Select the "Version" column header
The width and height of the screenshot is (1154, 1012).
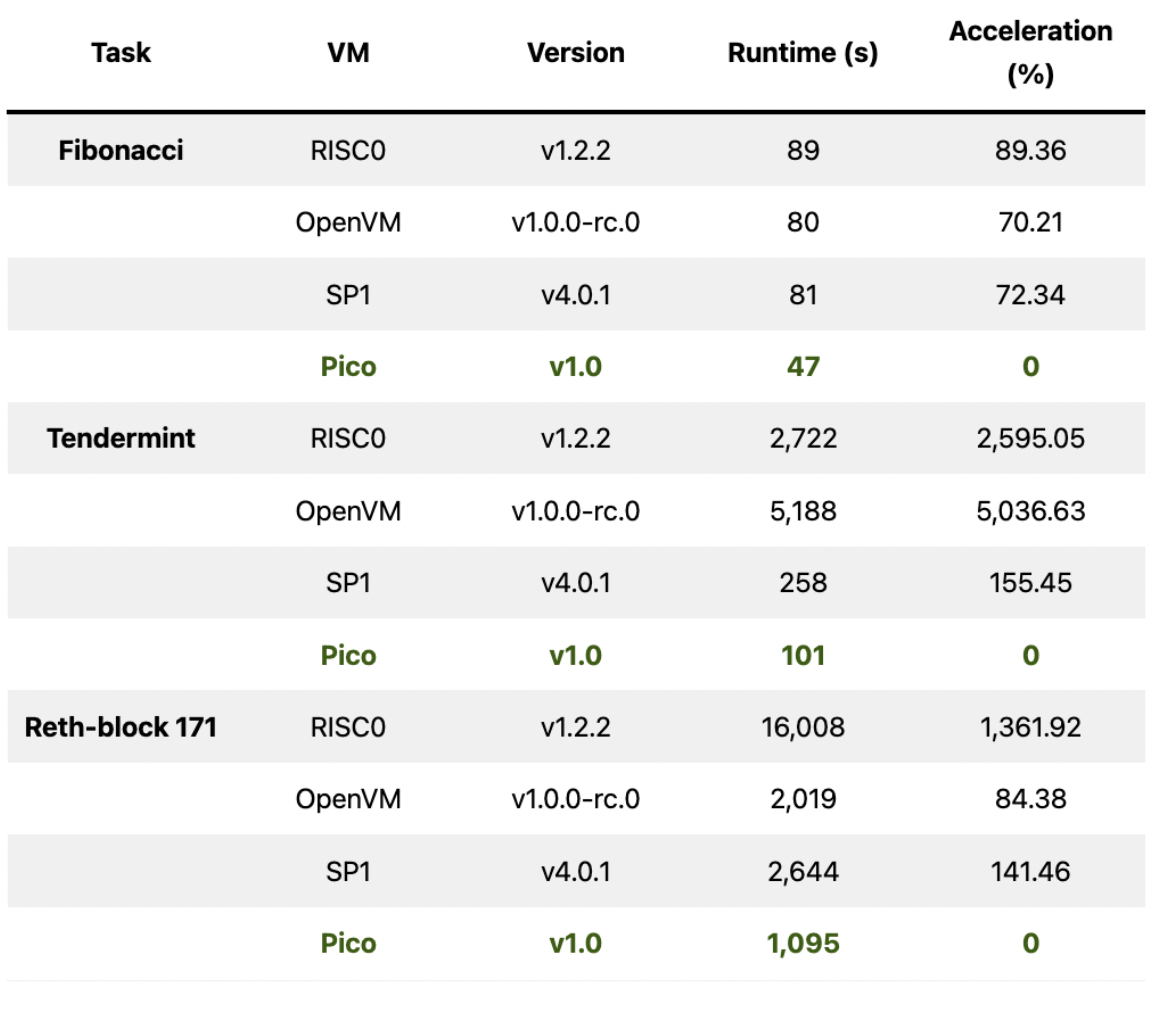pos(576,53)
